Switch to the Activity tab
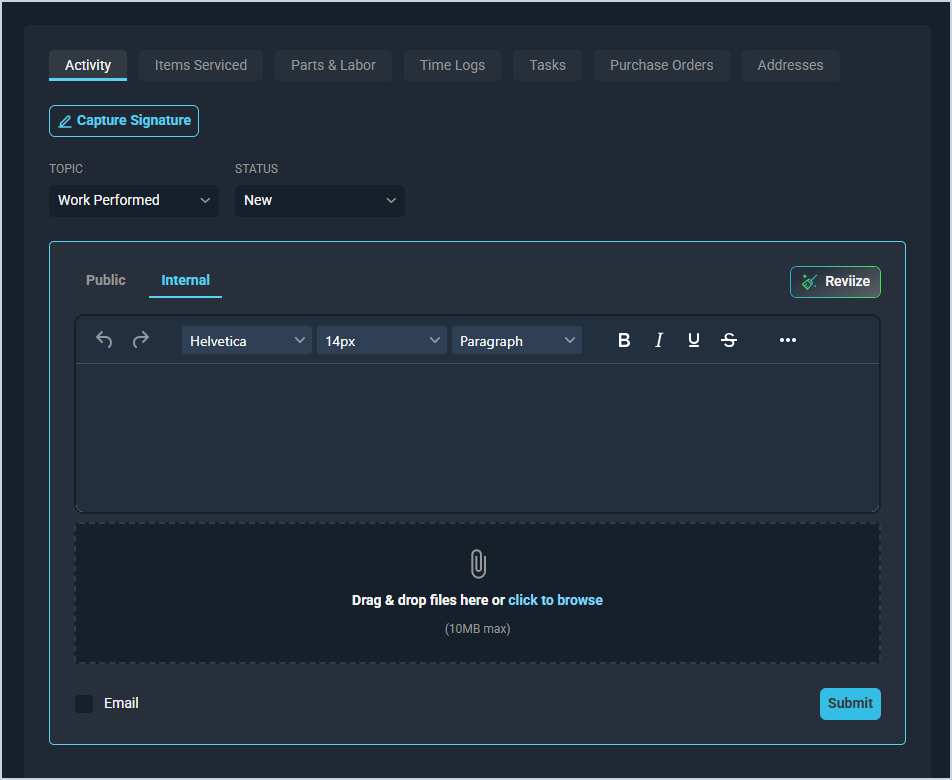 (88, 65)
